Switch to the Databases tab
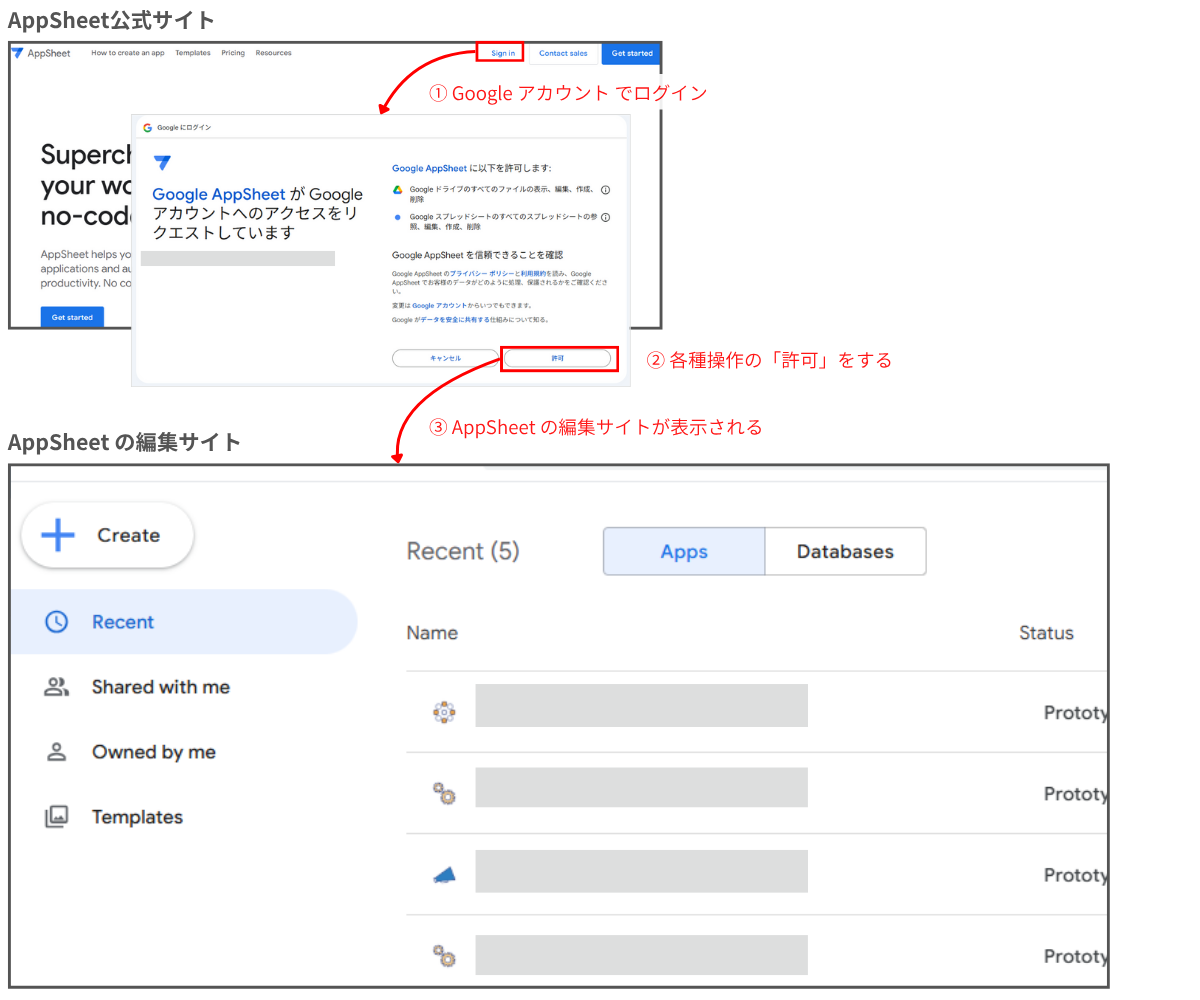1200x1000 pixels. tap(845, 551)
